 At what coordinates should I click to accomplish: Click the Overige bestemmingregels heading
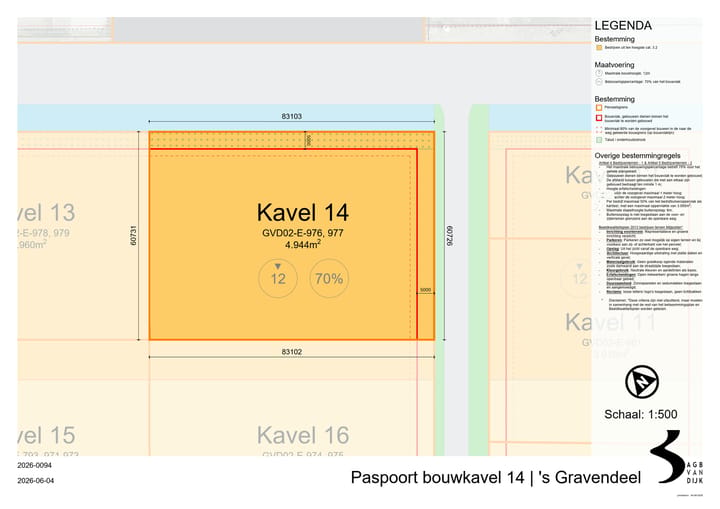[637, 155]
